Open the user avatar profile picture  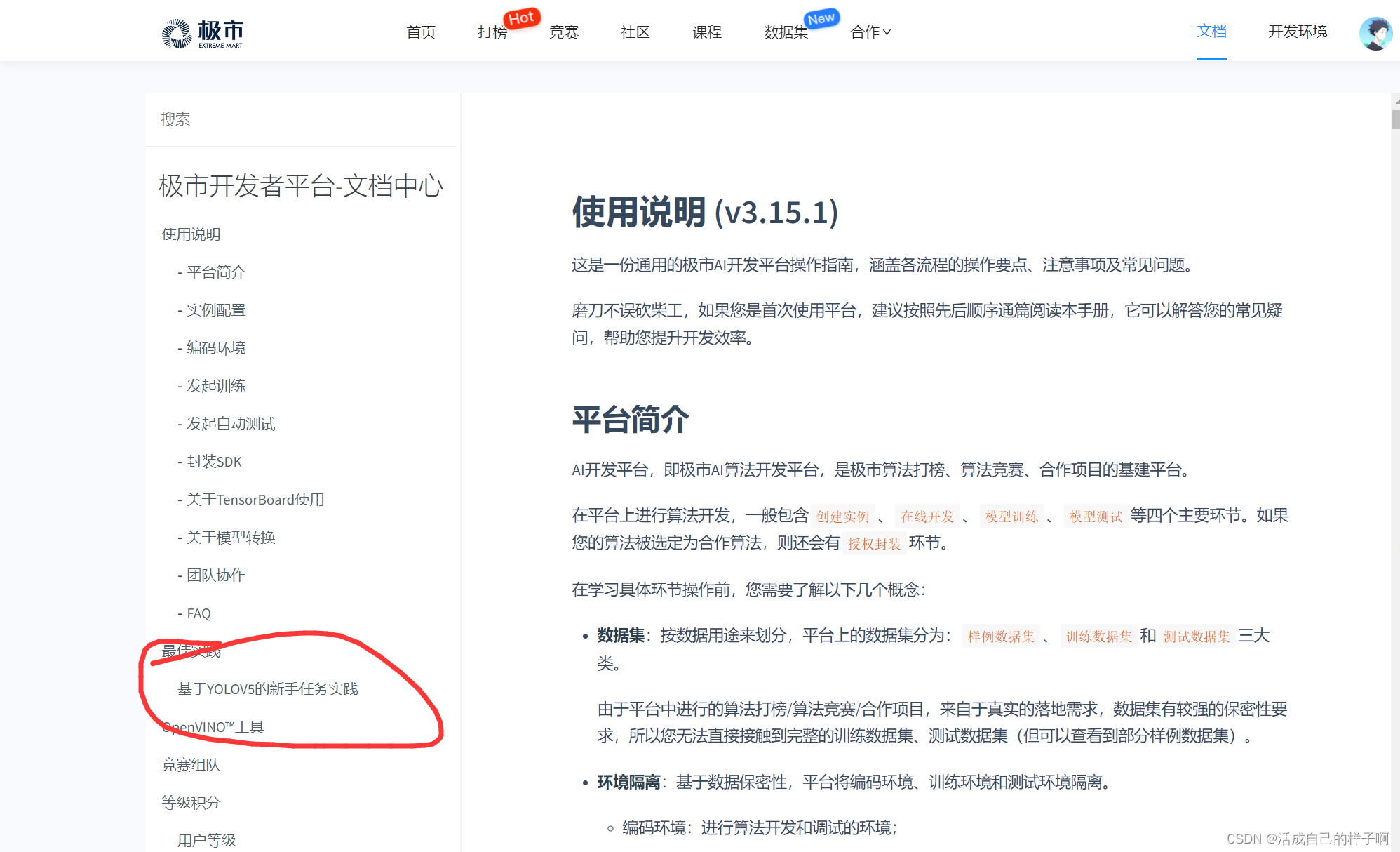[1375, 33]
